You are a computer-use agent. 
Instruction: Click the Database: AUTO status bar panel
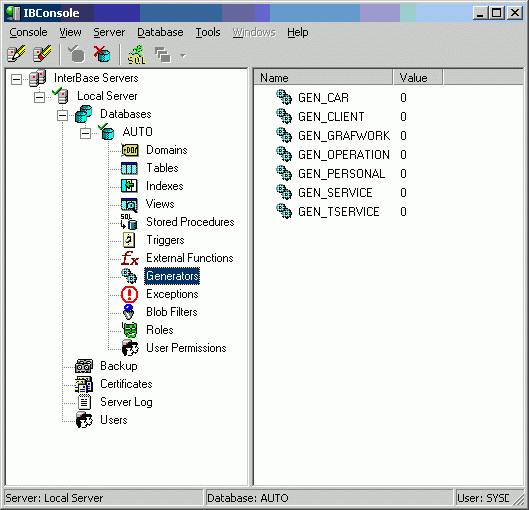click(x=329, y=498)
